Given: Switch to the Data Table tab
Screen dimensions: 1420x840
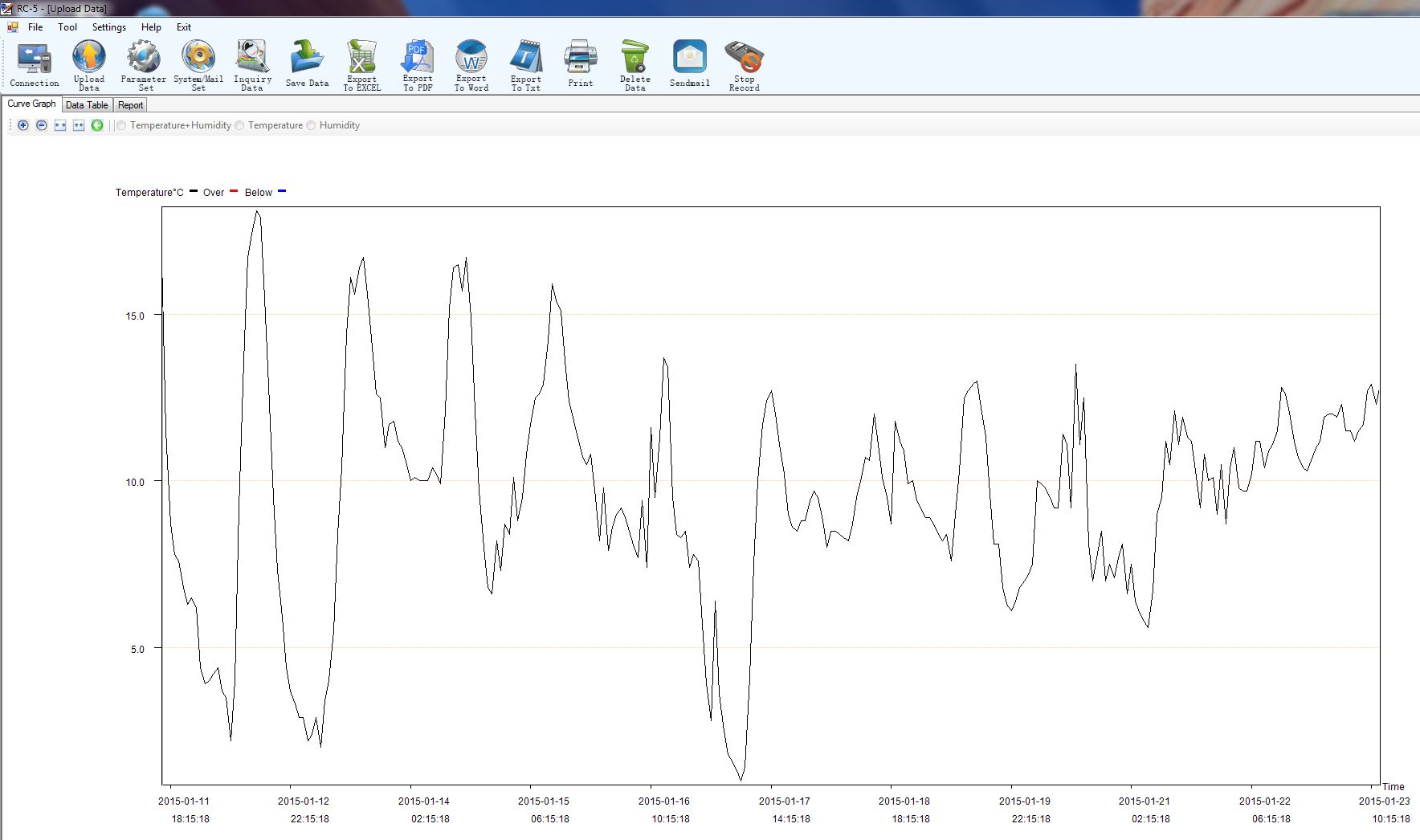Looking at the screenshot, I should (87, 105).
